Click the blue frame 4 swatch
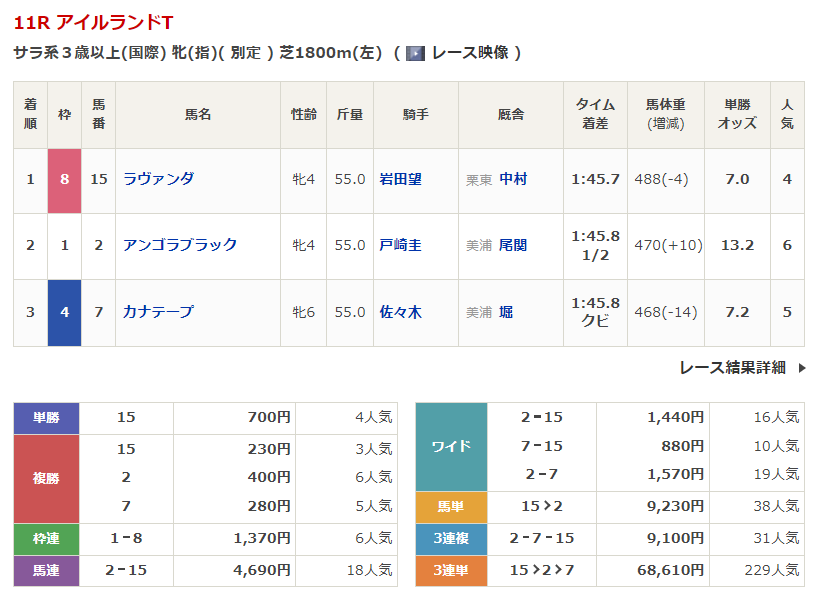 point(65,312)
